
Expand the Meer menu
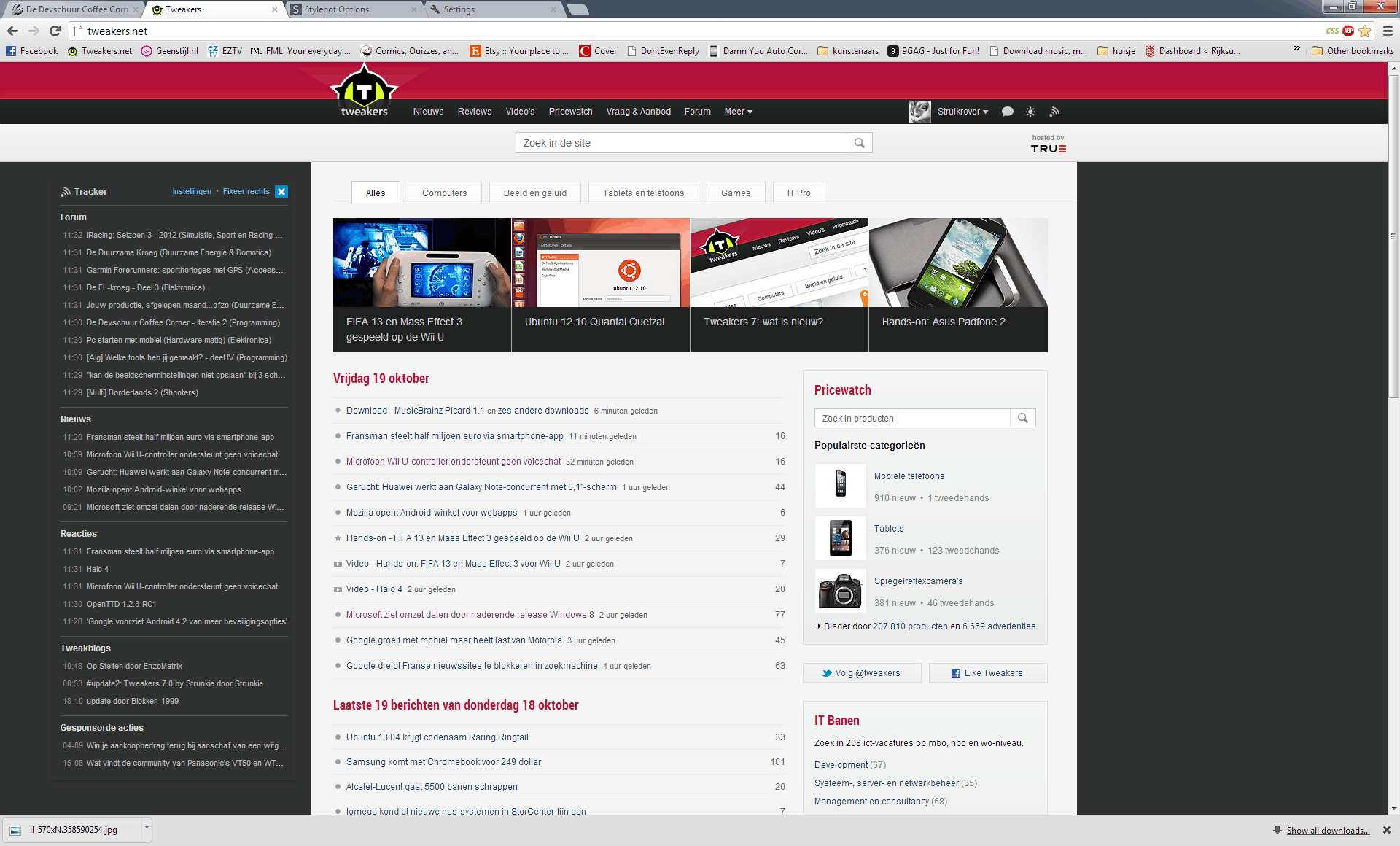coord(738,112)
